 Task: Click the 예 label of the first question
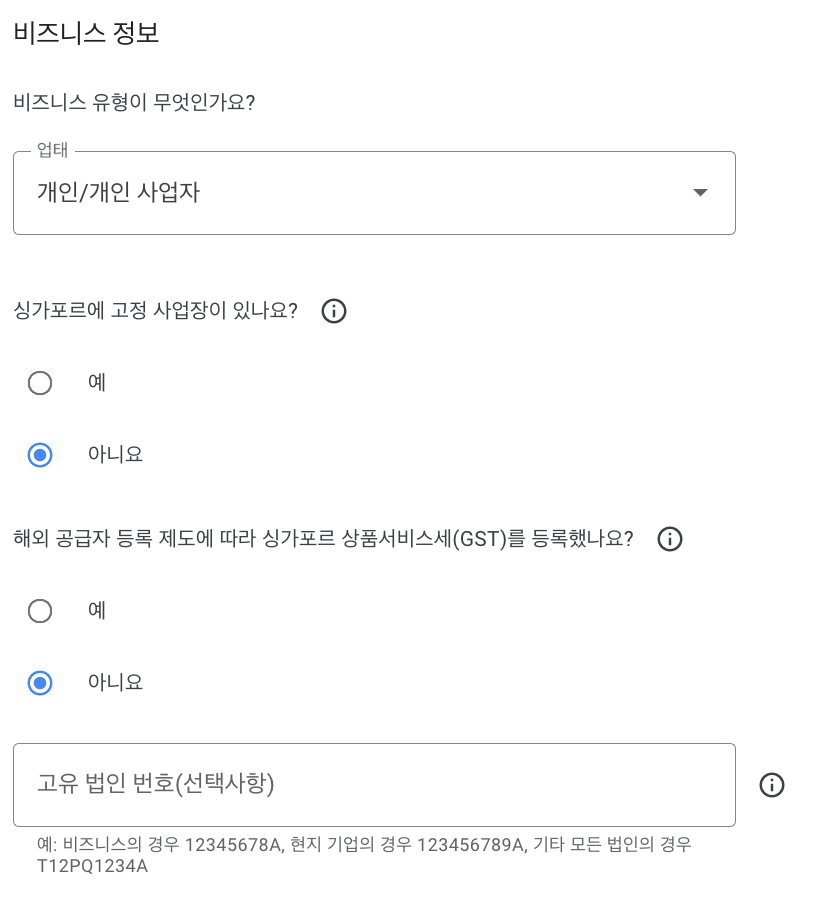[x=97, y=383]
